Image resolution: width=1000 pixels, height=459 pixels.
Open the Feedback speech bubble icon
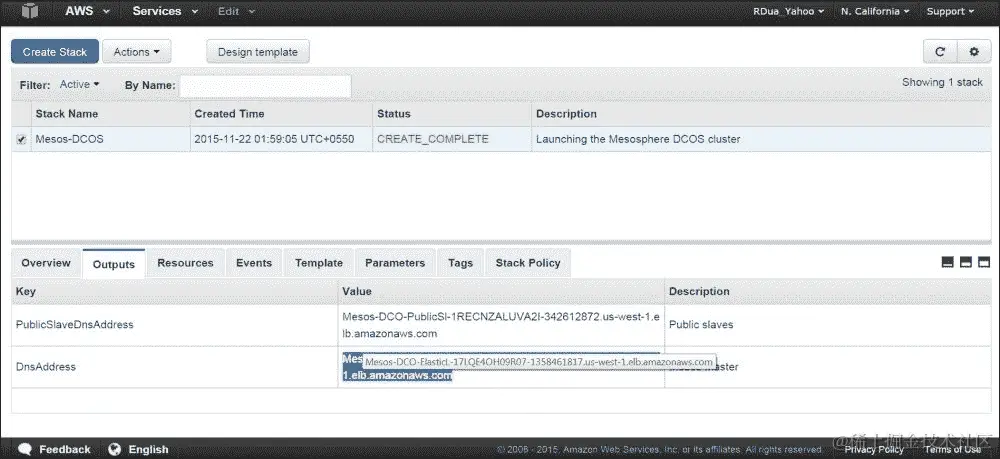25,449
